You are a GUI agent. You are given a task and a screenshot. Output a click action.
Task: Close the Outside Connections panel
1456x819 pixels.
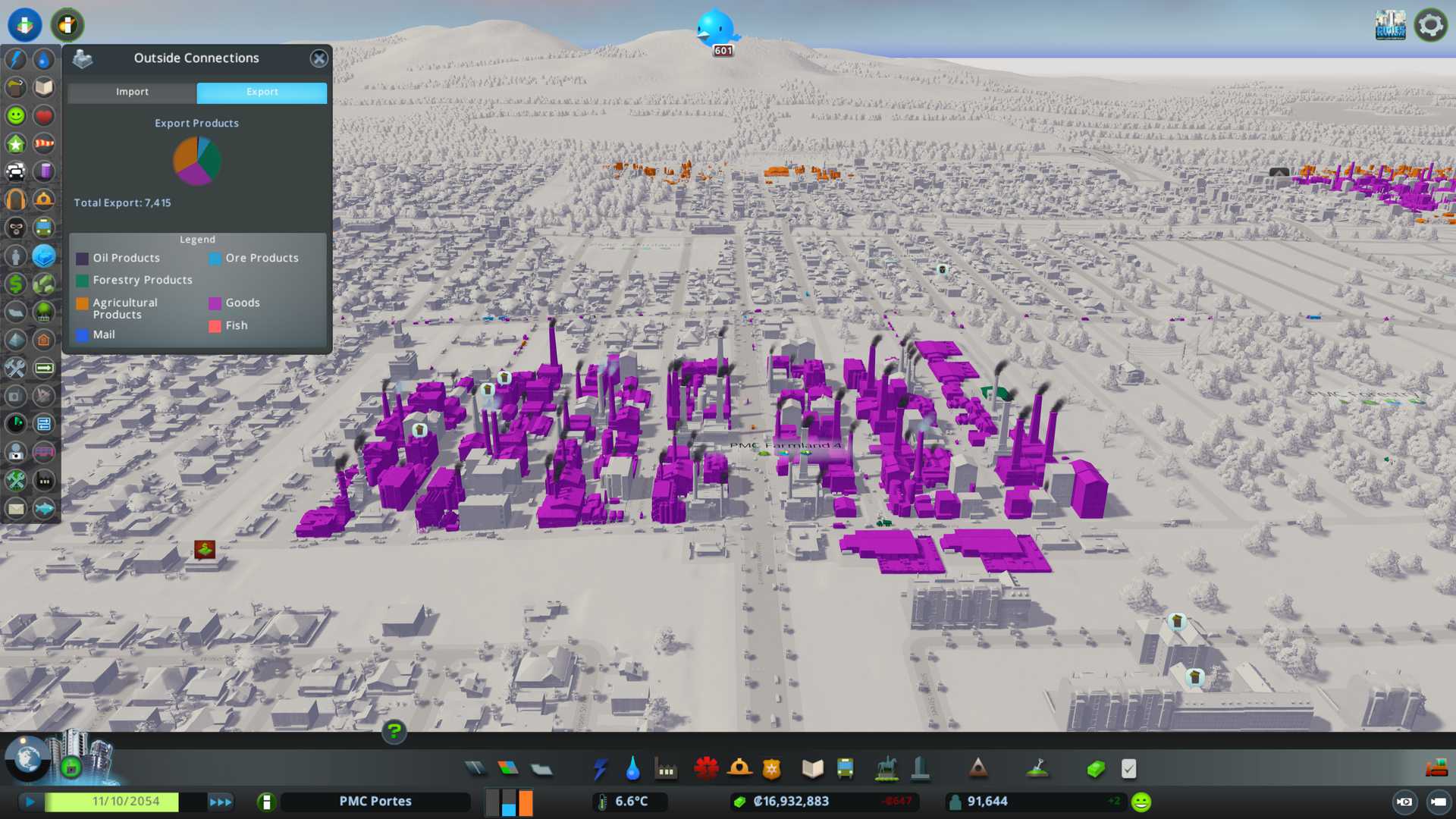[318, 58]
